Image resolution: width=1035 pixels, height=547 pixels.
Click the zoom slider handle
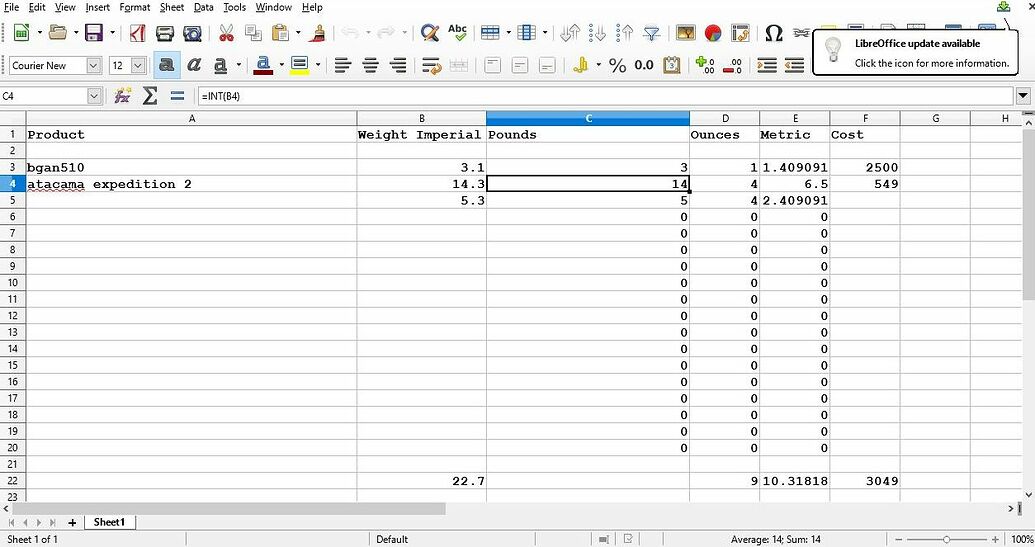(x=947, y=539)
